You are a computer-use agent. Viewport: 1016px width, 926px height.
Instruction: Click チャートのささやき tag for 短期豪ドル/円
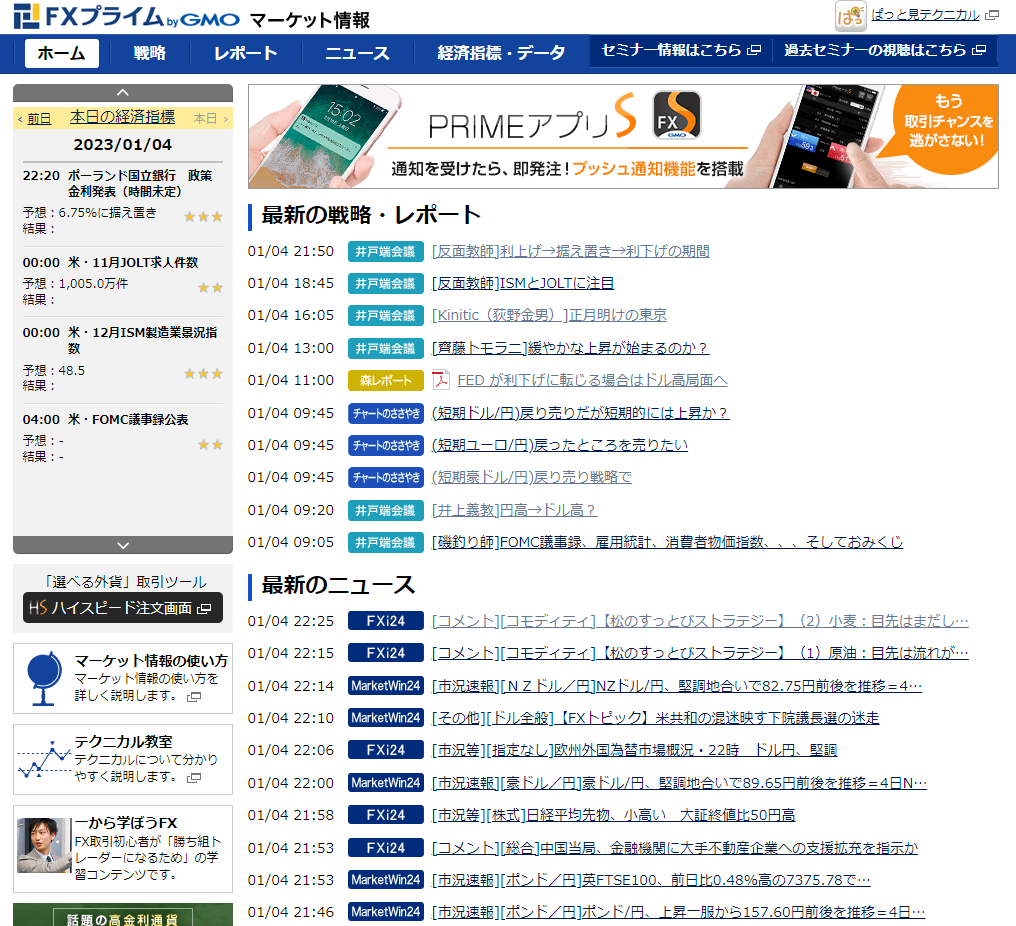386,478
